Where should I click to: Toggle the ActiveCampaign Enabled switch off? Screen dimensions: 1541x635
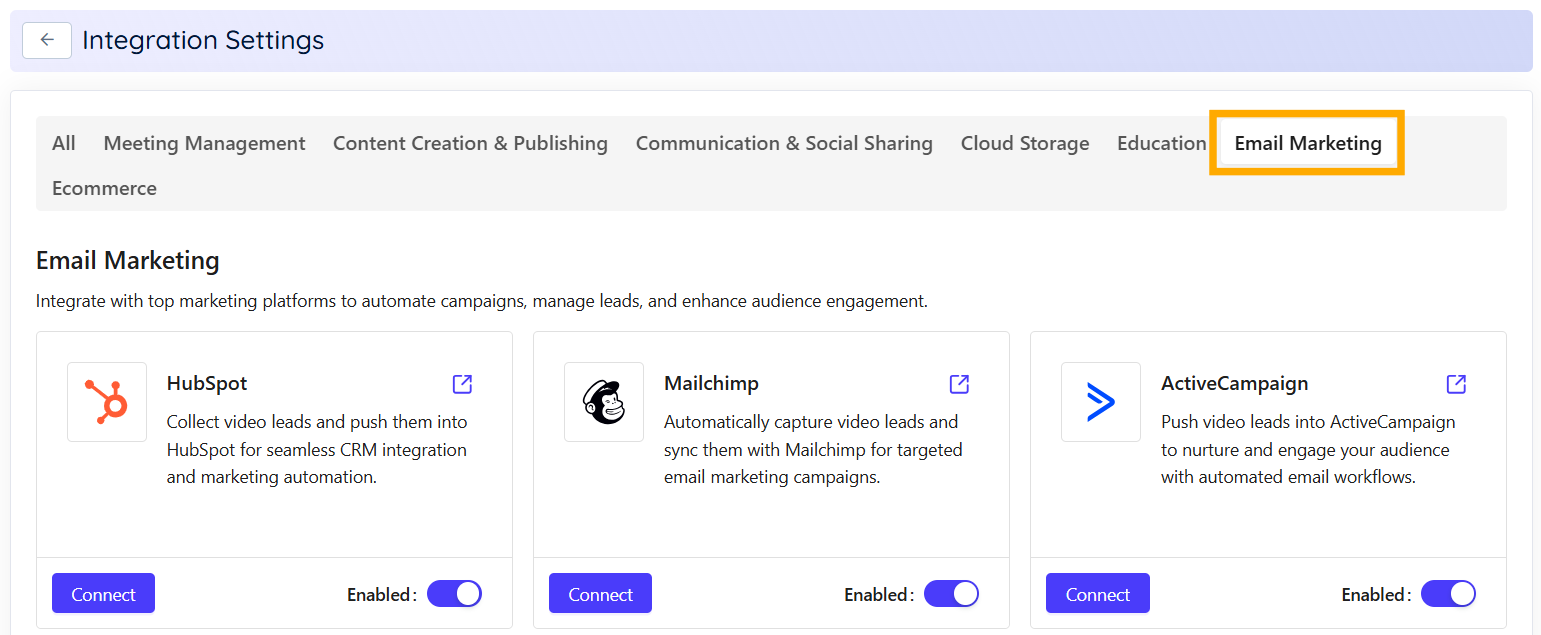(1448, 593)
